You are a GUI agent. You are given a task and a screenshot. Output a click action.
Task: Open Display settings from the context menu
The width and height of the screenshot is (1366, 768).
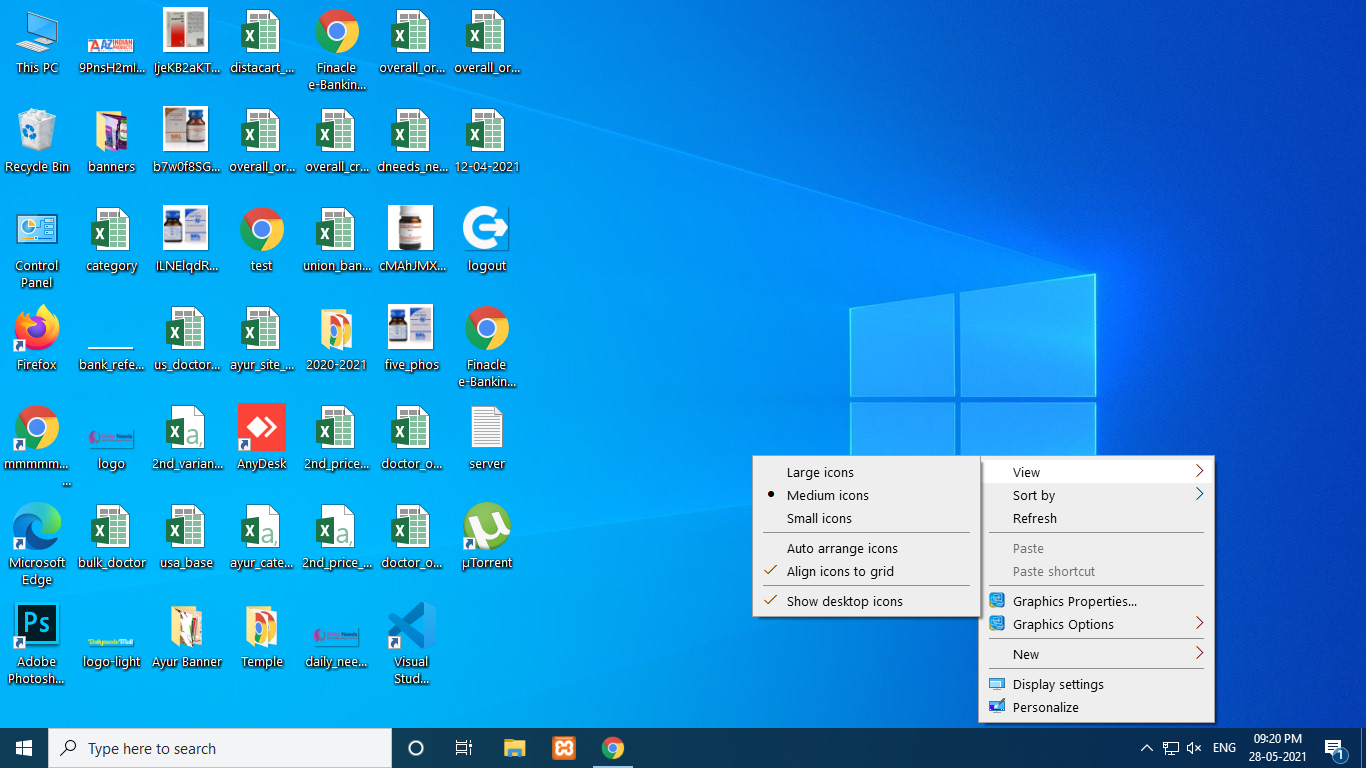click(1058, 685)
